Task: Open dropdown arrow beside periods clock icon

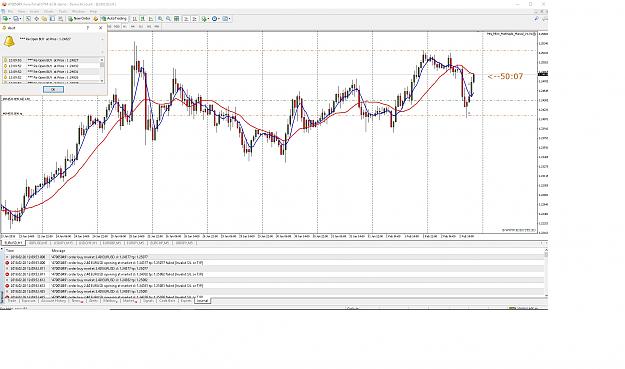Action: pyautogui.click(x=219, y=19)
